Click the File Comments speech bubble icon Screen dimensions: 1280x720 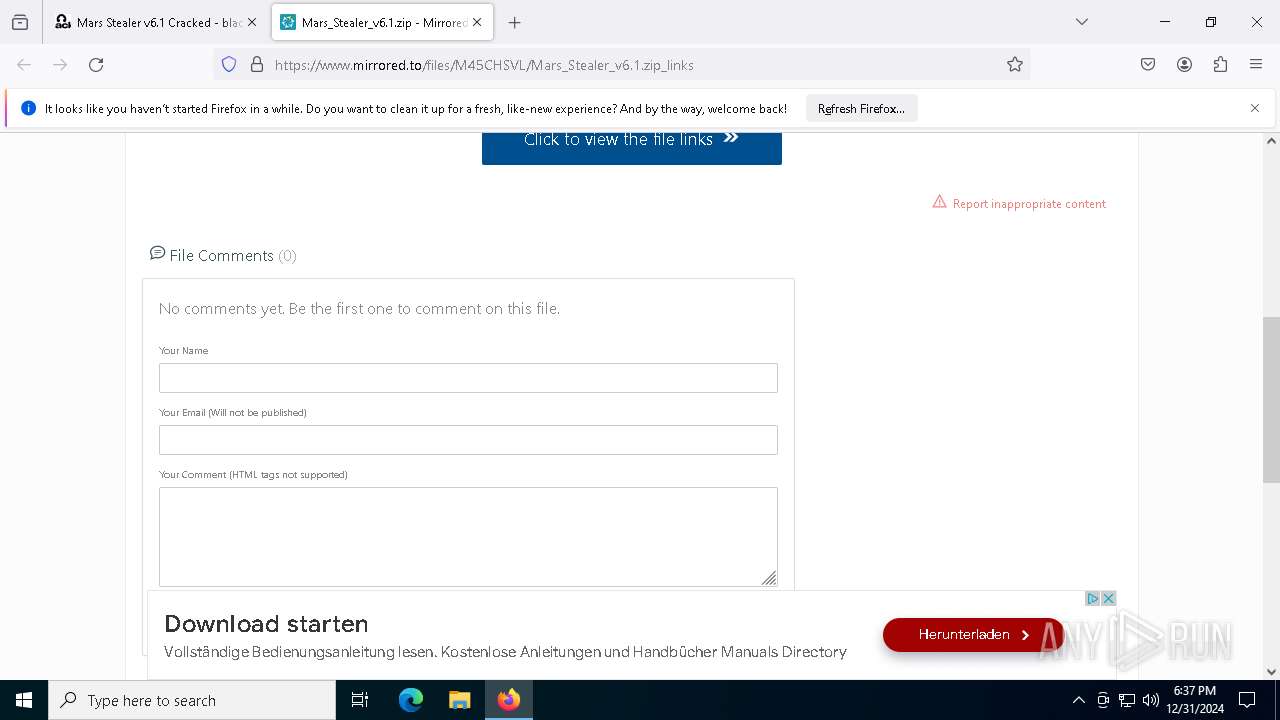click(157, 253)
